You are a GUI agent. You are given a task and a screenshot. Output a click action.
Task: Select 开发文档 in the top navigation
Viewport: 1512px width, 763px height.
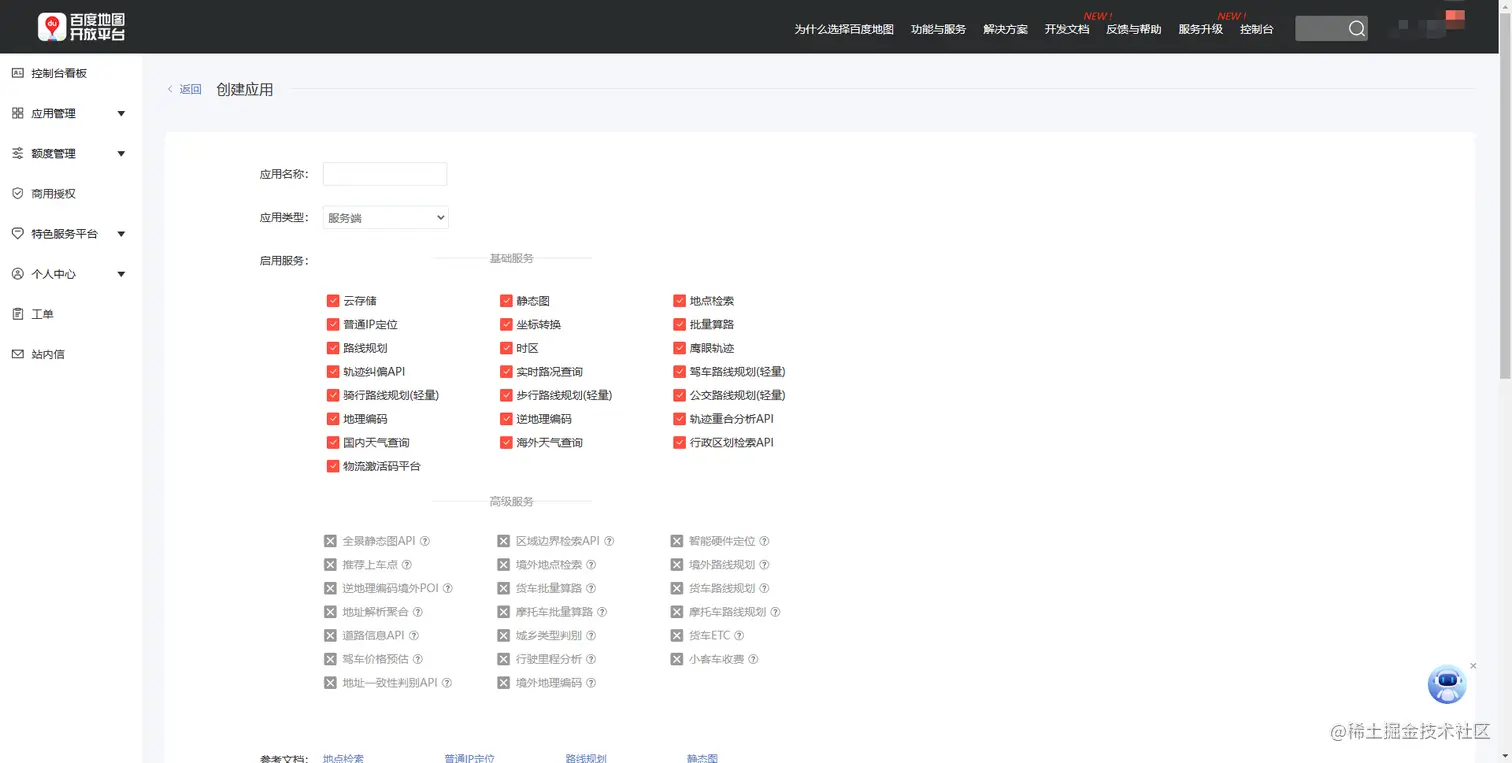tap(1066, 29)
